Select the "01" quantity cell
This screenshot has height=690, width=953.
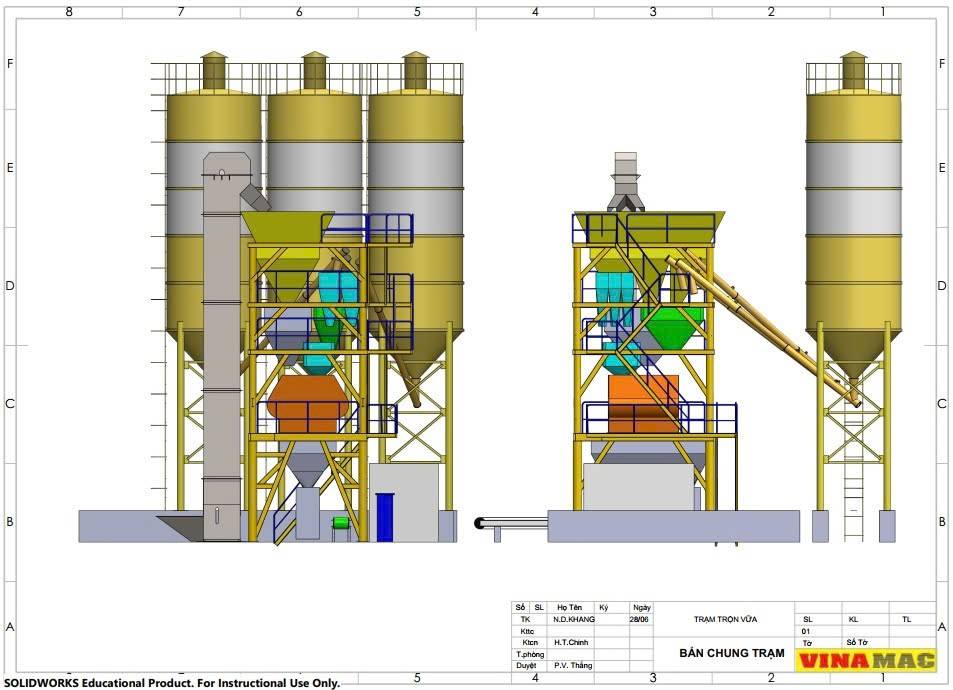coord(806,631)
